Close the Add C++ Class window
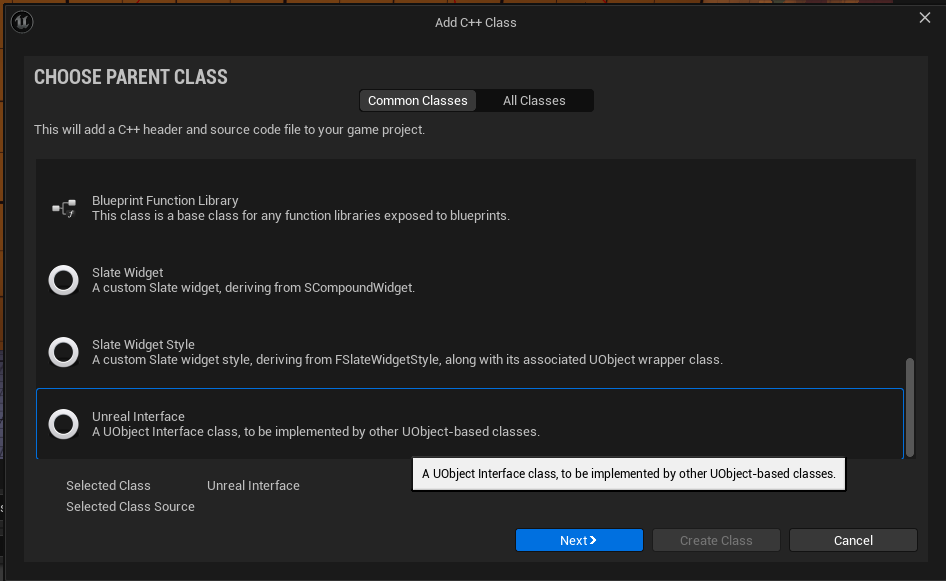 pyautogui.click(x=925, y=18)
